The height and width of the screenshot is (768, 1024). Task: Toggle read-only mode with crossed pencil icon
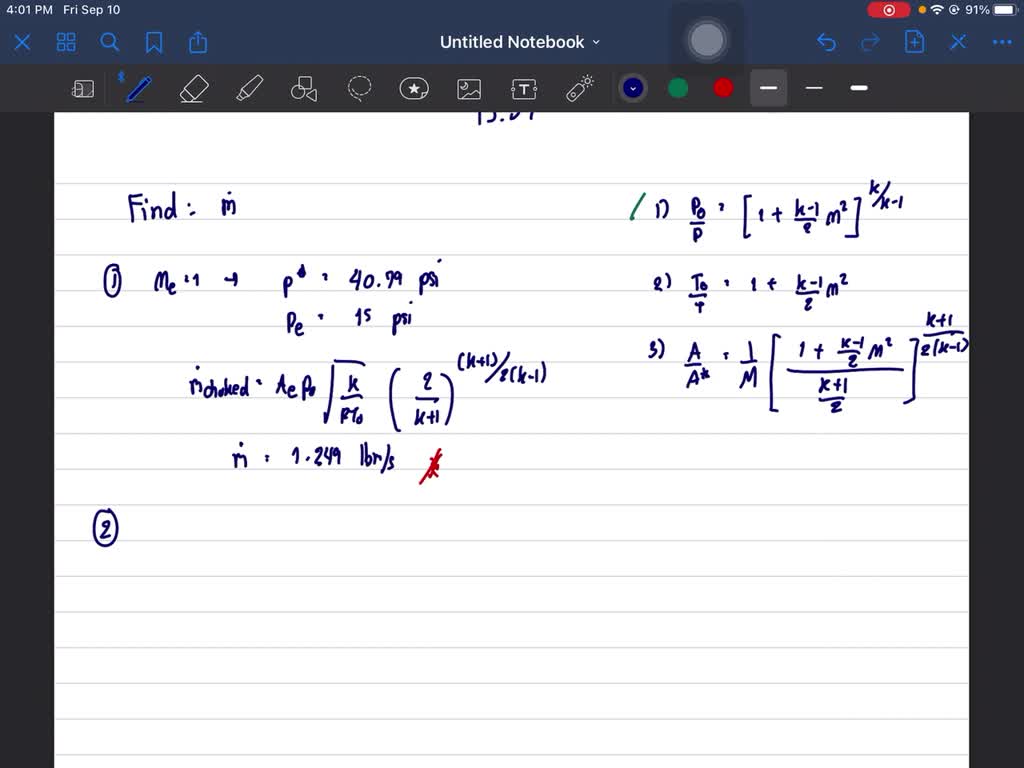coord(958,42)
